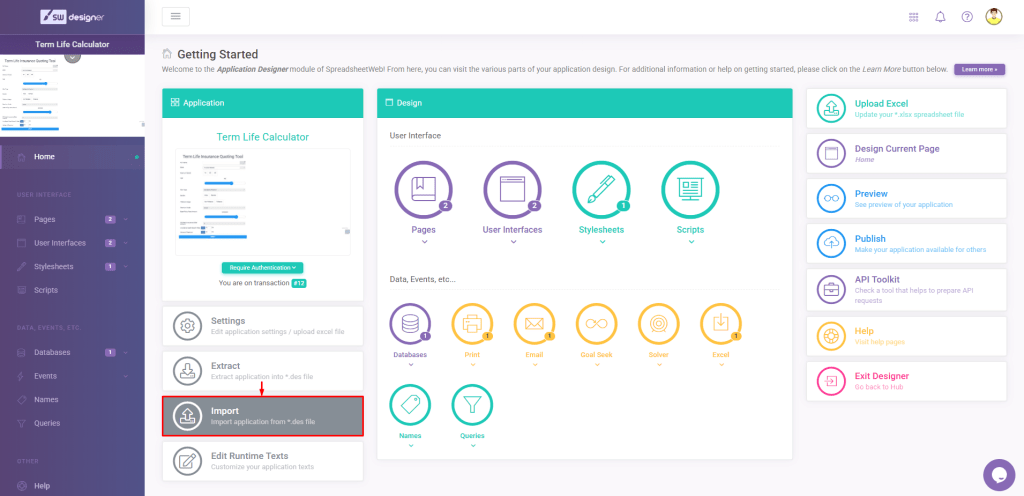Click the SW Designer logo
The width and height of the screenshot is (1024, 496).
tap(72, 16)
